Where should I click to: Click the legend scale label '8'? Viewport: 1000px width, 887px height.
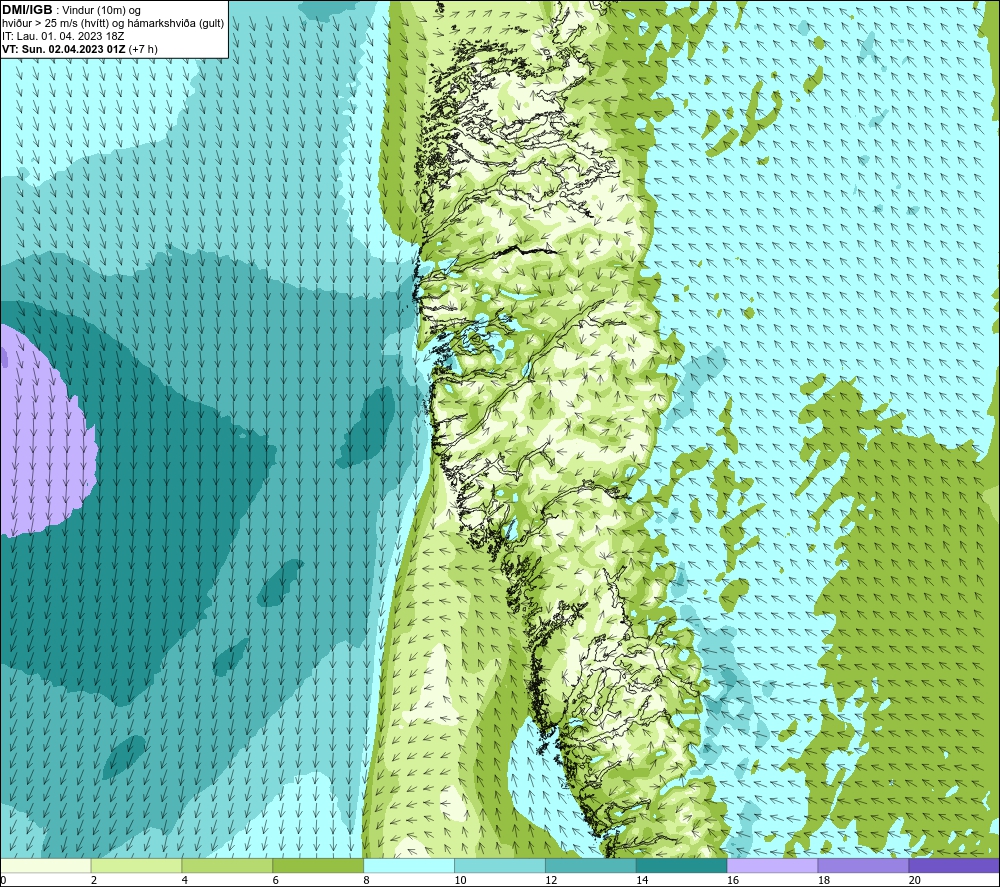pos(367,881)
